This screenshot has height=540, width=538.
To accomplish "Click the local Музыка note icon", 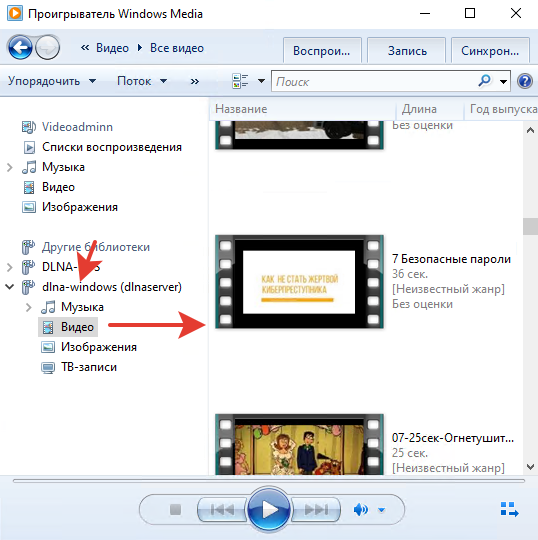I will tap(29, 167).
